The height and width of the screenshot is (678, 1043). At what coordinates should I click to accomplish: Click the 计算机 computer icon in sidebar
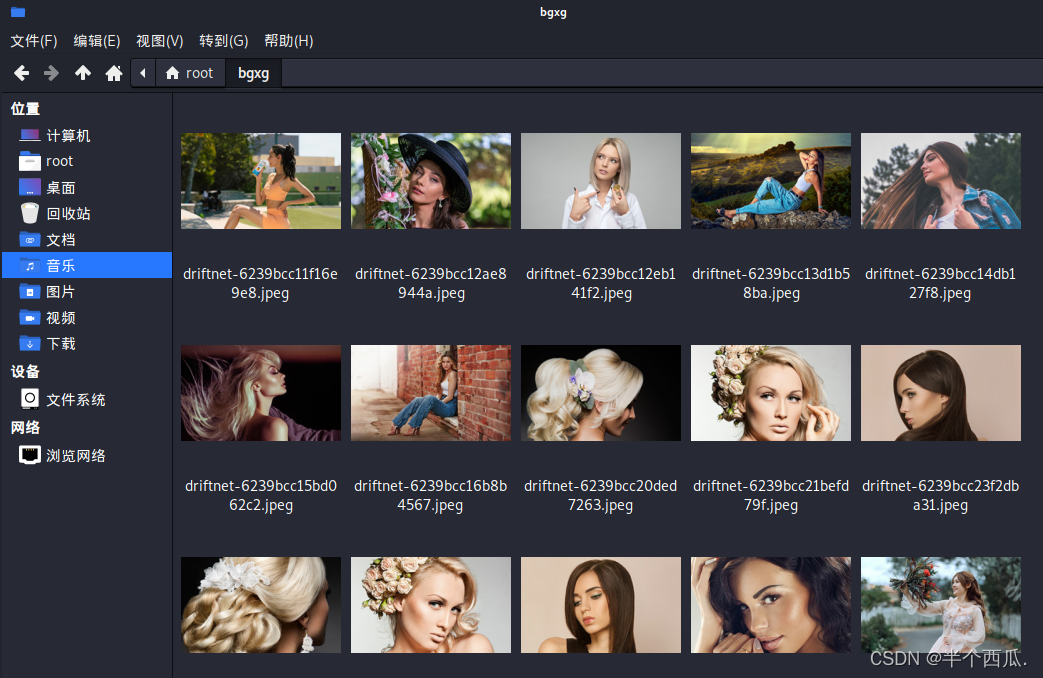(30, 135)
